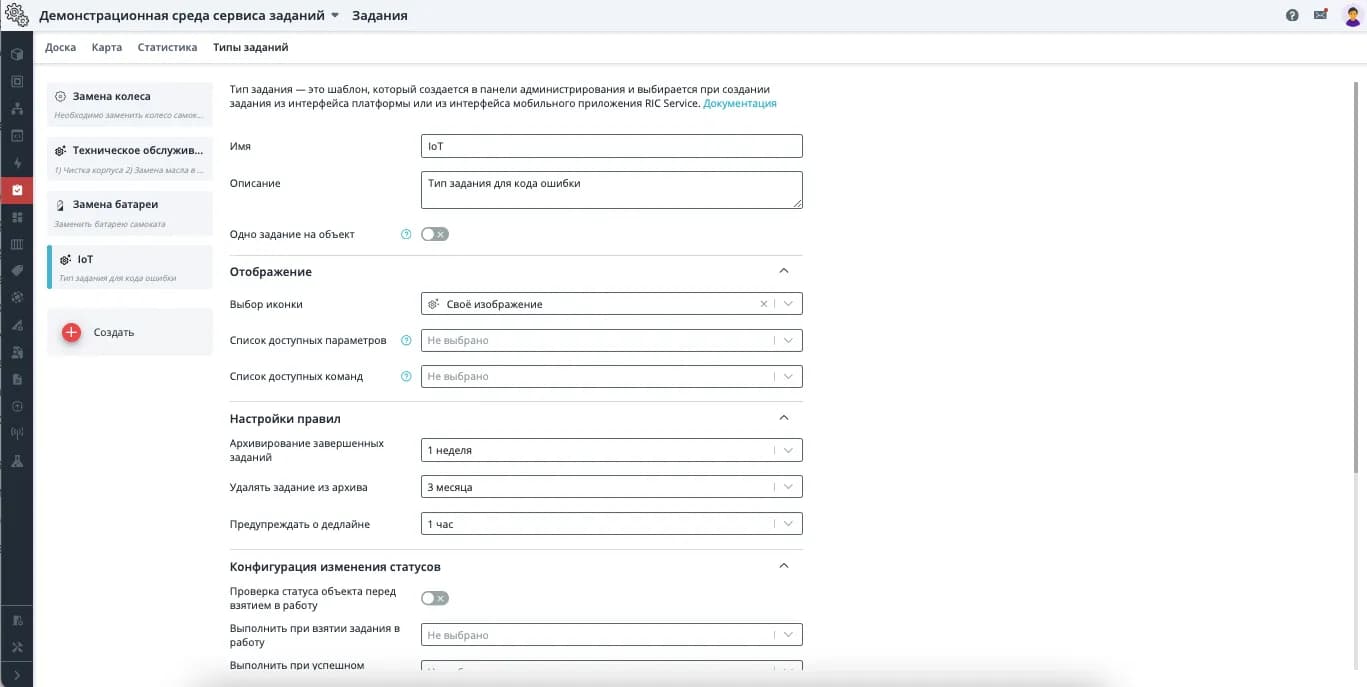Expand the left sidebar with bottom chevron
1367x687 pixels.
(17, 675)
